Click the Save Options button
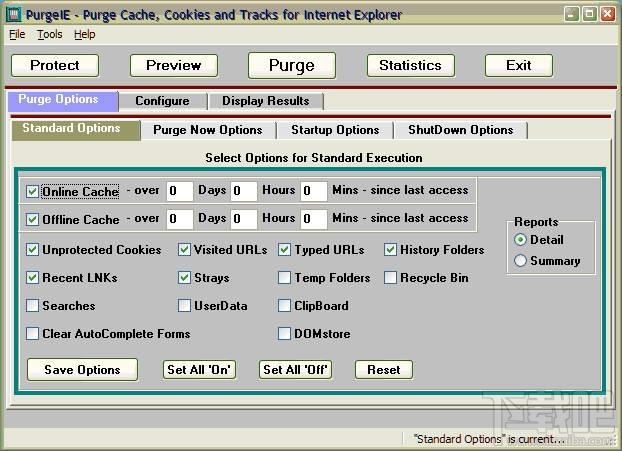This screenshot has width=622, height=451. 83,370
